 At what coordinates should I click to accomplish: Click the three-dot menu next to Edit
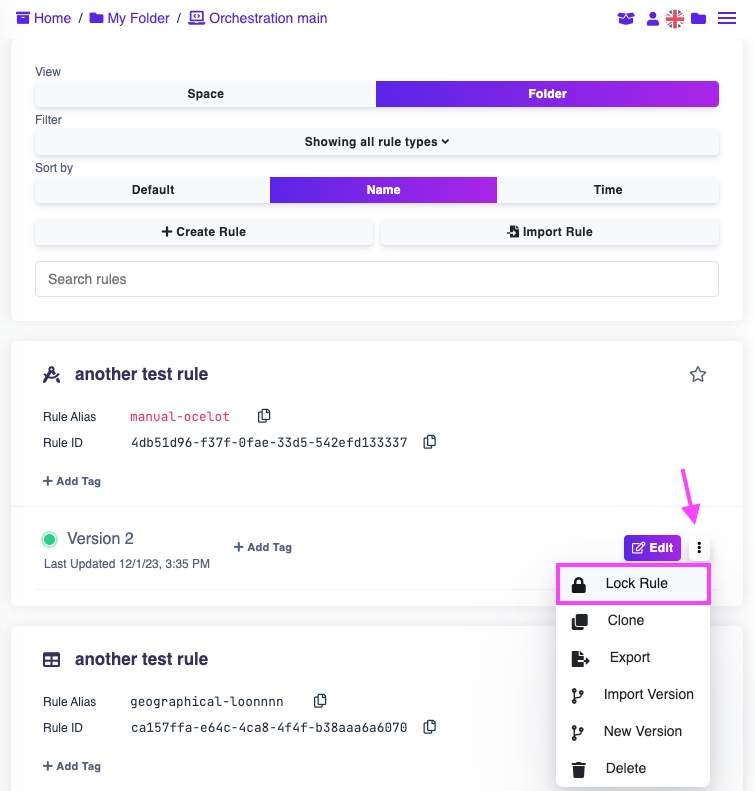(700, 548)
